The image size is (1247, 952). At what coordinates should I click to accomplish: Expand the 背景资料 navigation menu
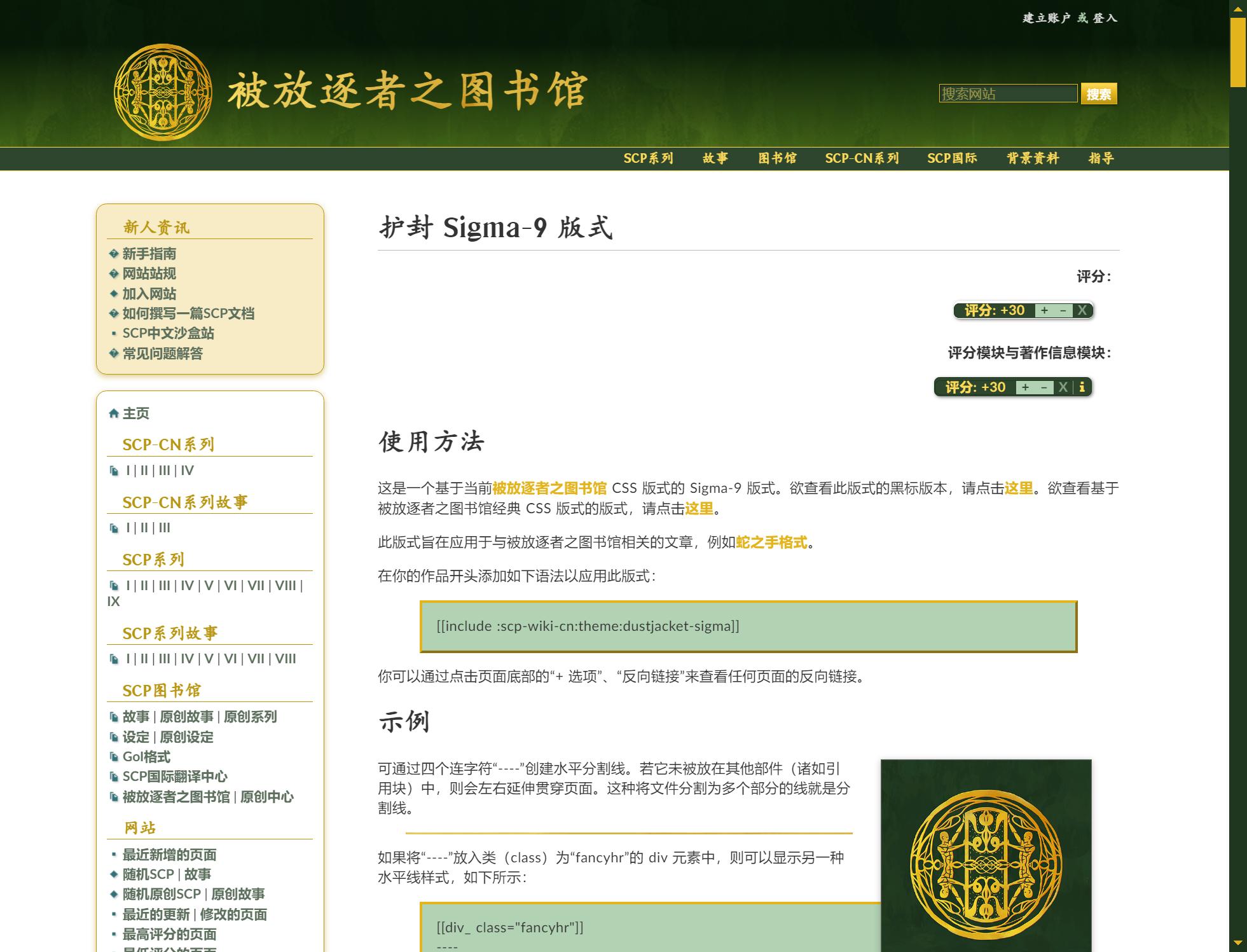[x=1033, y=158]
